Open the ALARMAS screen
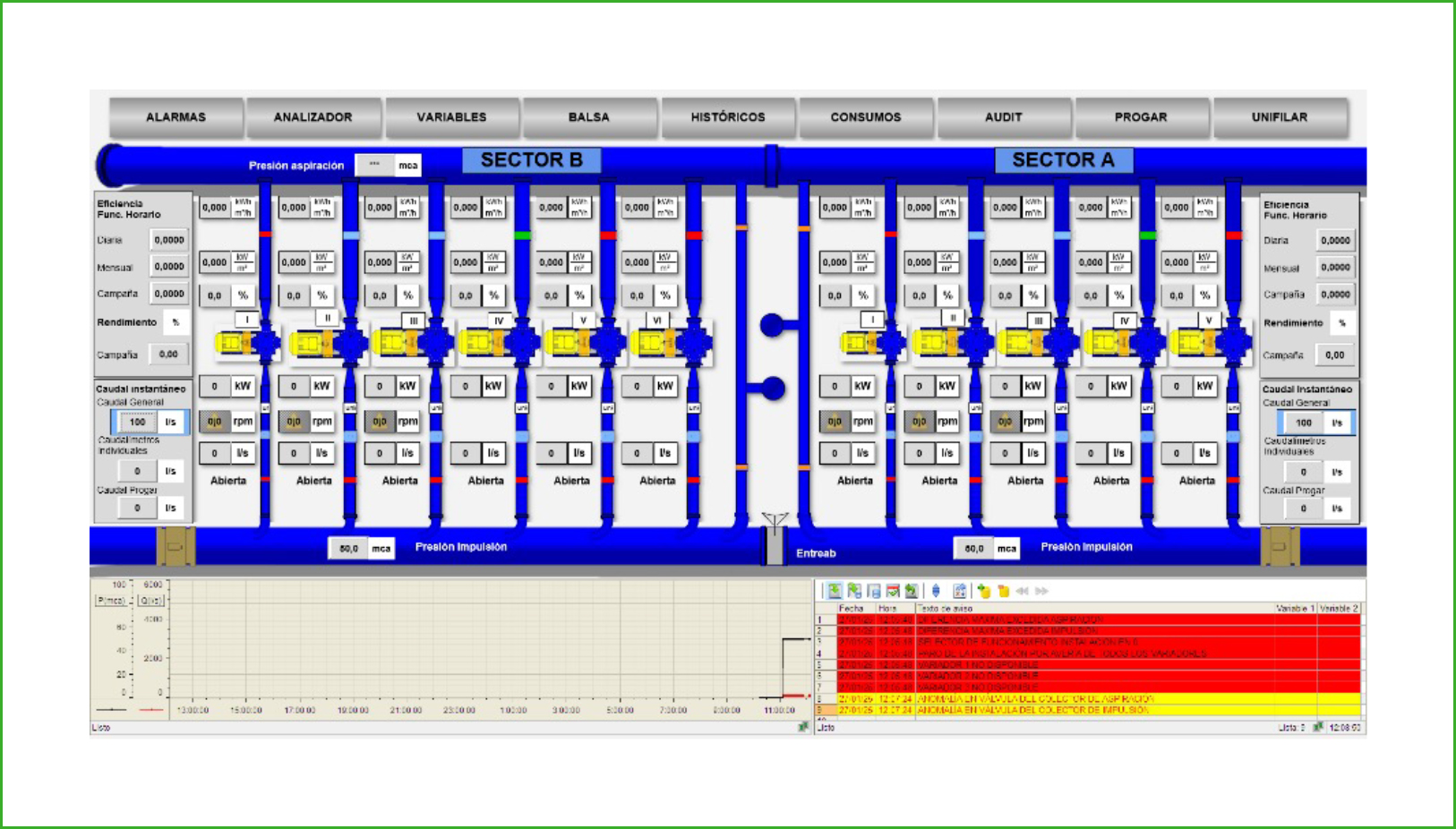 [x=176, y=117]
